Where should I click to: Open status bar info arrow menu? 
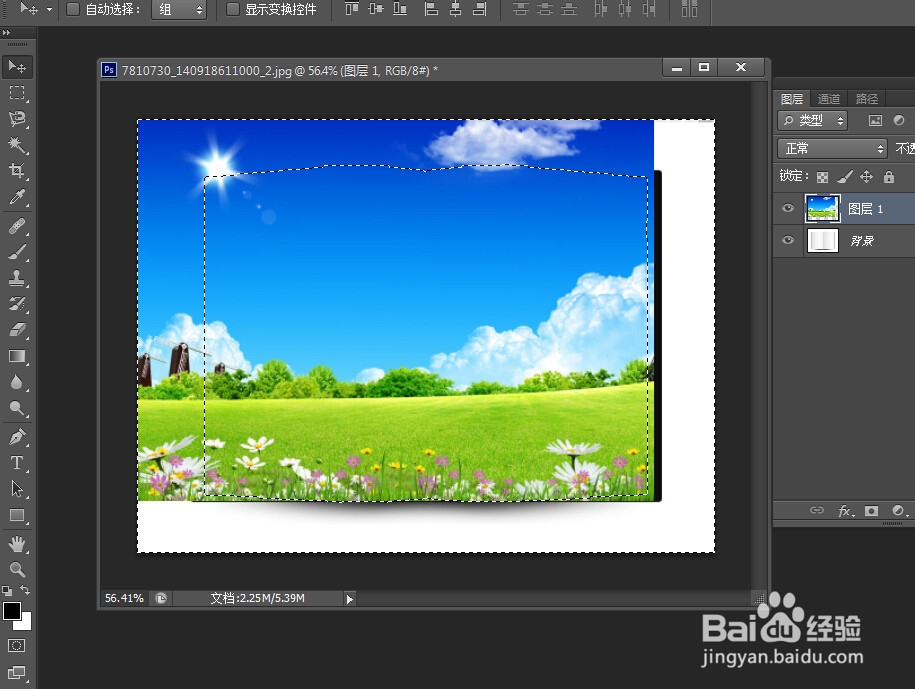coord(350,599)
